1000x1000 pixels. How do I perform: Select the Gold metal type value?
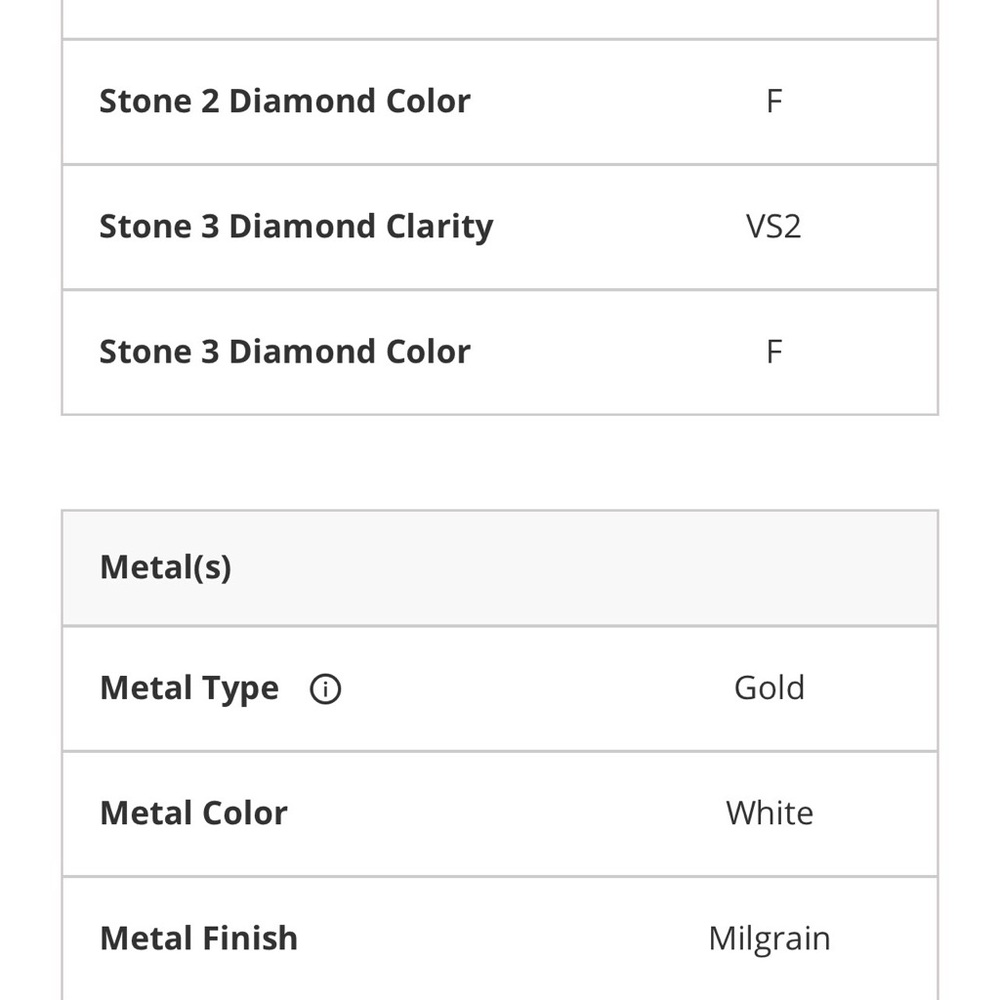[x=769, y=688]
